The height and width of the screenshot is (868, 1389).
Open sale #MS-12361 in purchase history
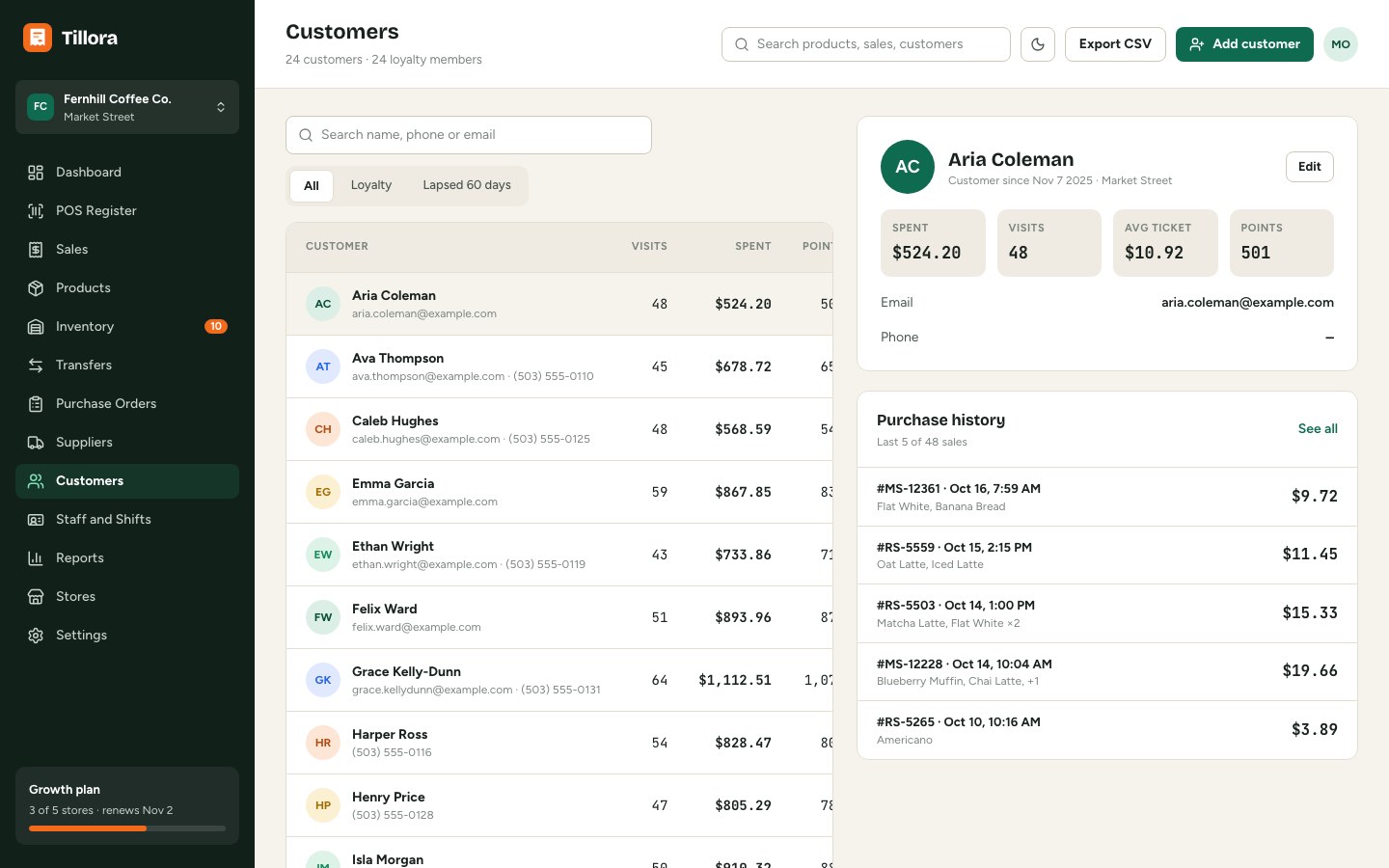(x=1107, y=497)
